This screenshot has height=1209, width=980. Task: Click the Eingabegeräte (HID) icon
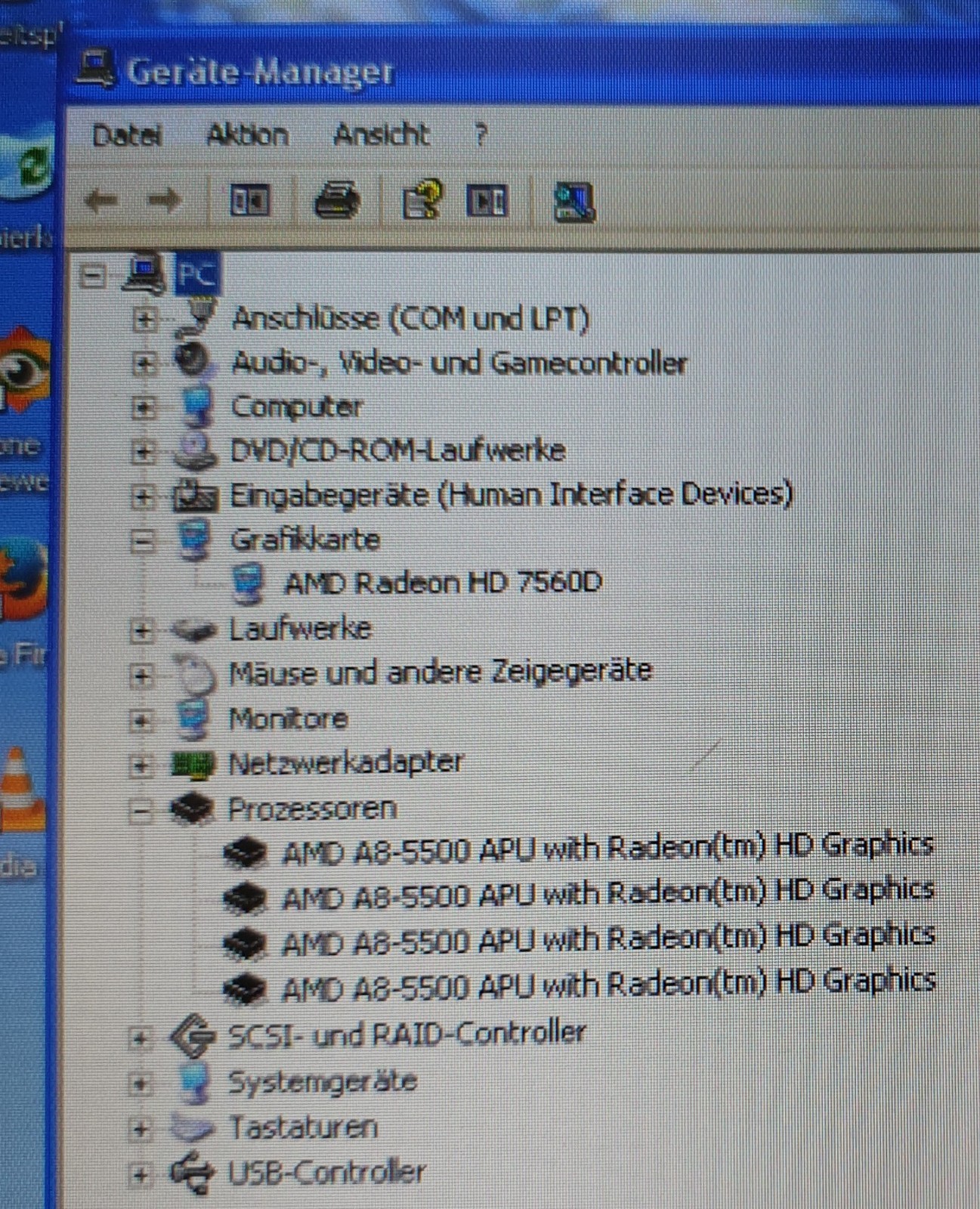(x=196, y=495)
